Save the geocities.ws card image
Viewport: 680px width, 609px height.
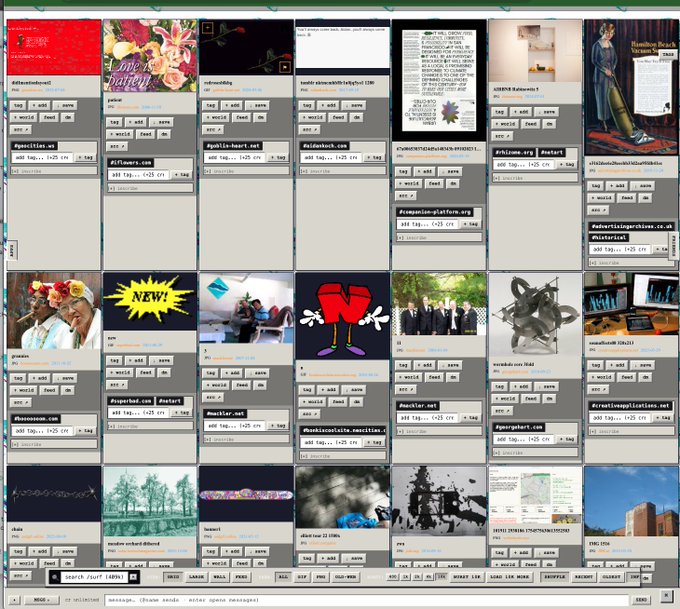coord(65,105)
